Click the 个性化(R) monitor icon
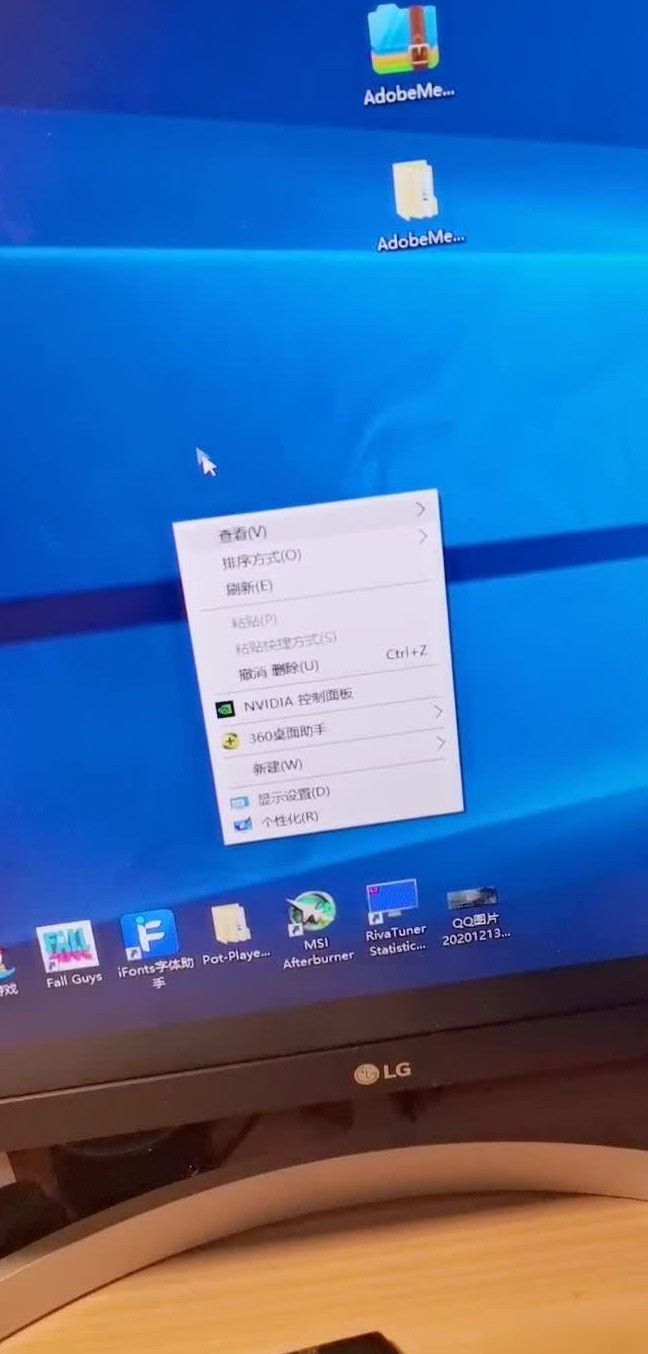This screenshot has width=648, height=1354. click(242, 825)
